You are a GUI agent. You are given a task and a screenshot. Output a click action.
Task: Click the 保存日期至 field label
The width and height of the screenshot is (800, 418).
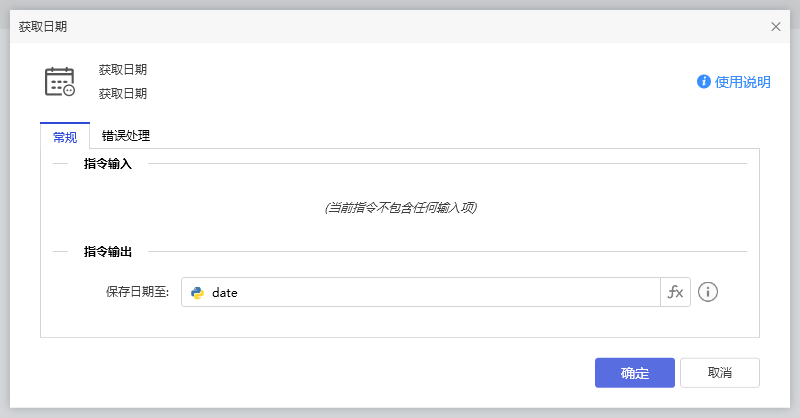[137, 293]
